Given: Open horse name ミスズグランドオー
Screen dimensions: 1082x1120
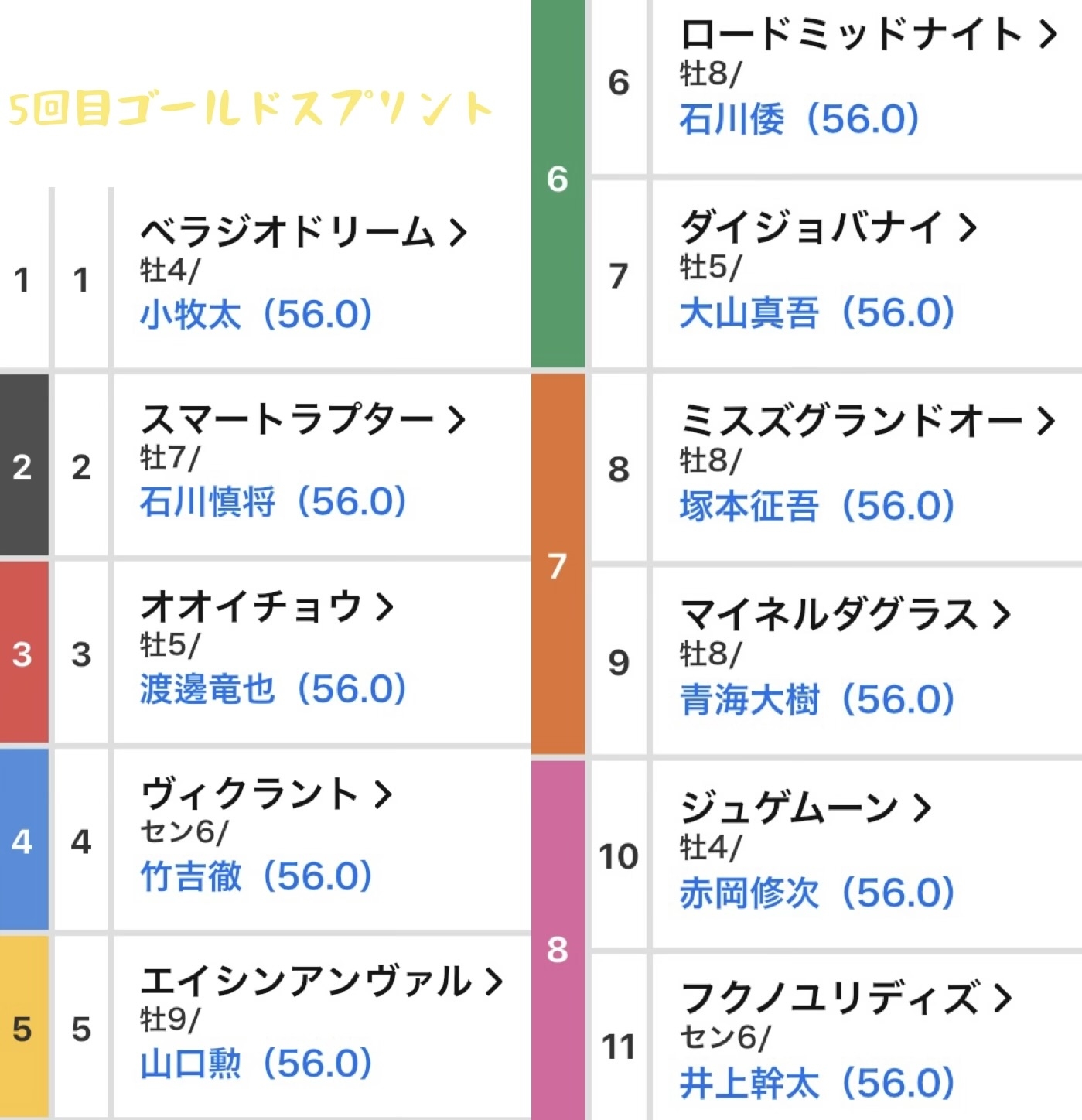Looking at the screenshot, I should tap(851, 421).
